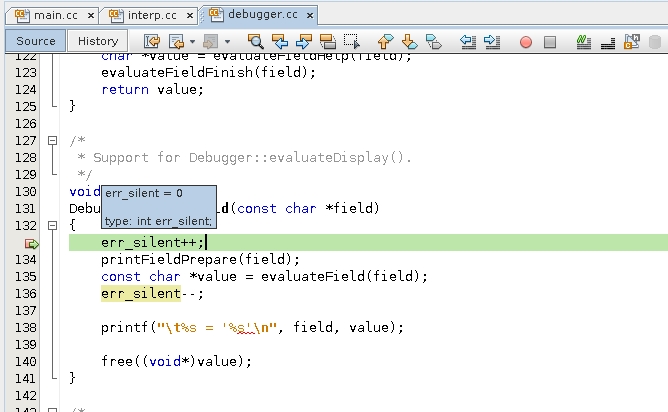Go to next search occurrence

pyautogui.click(x=304, y=41)
